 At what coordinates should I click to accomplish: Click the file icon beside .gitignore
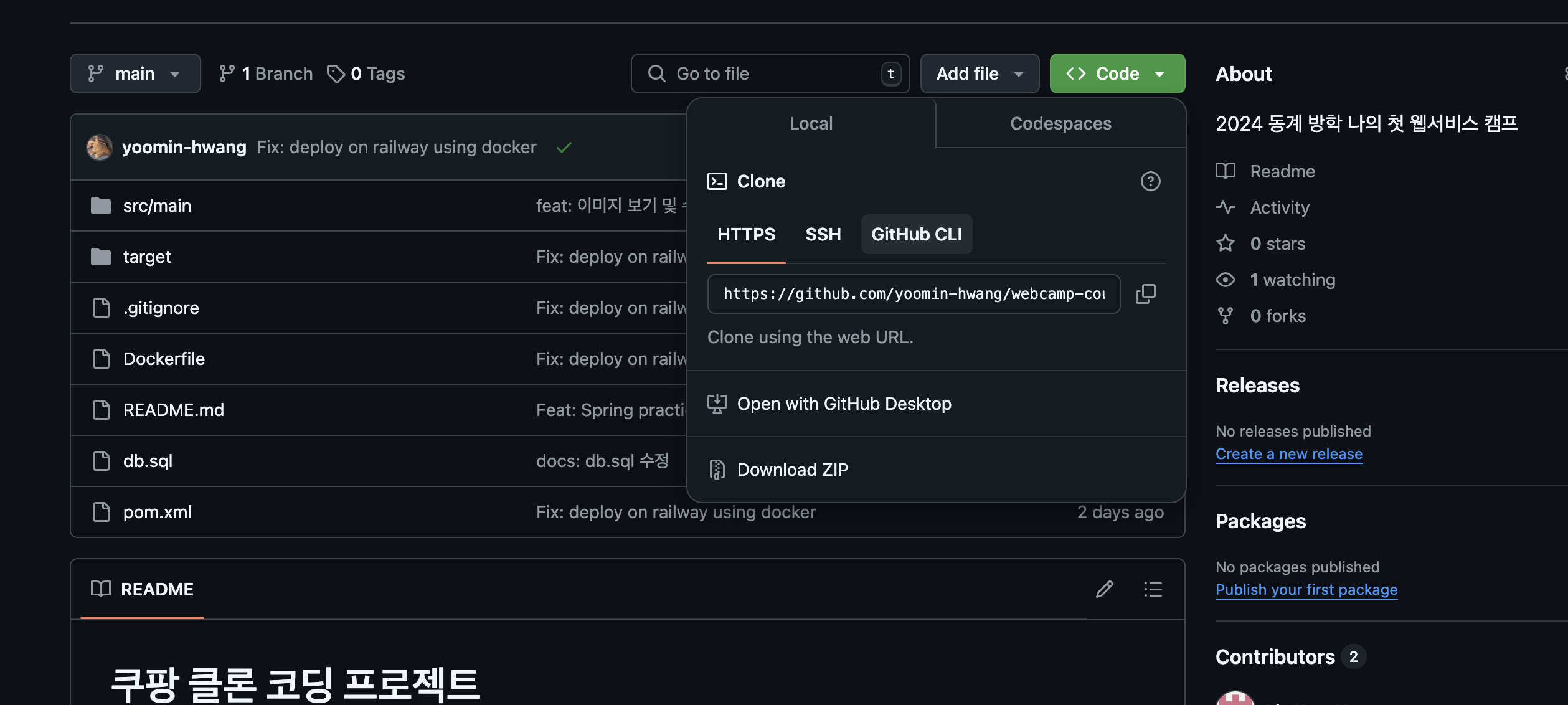(101, 308)
